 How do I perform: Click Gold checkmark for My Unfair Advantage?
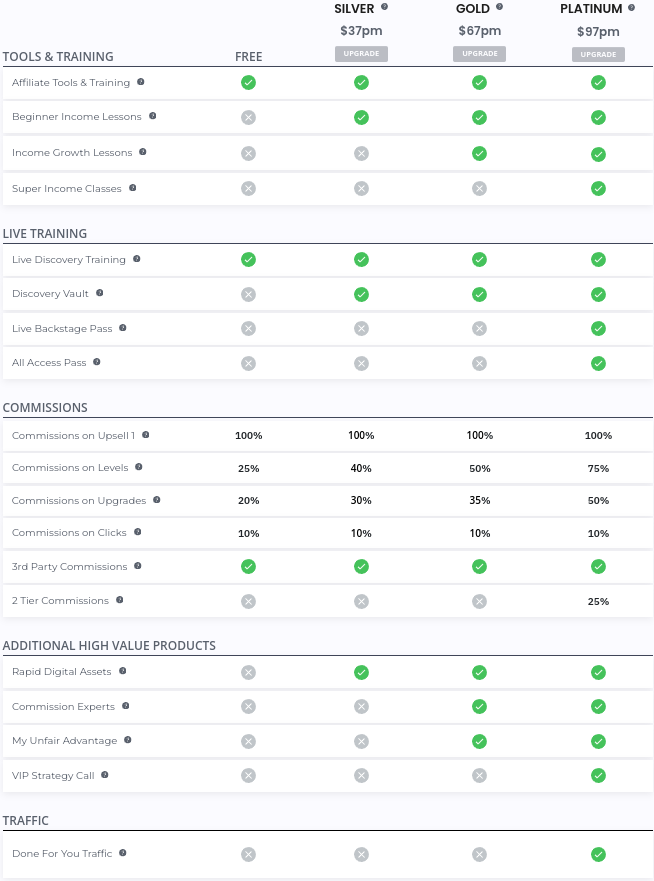[x=479, y=741]
